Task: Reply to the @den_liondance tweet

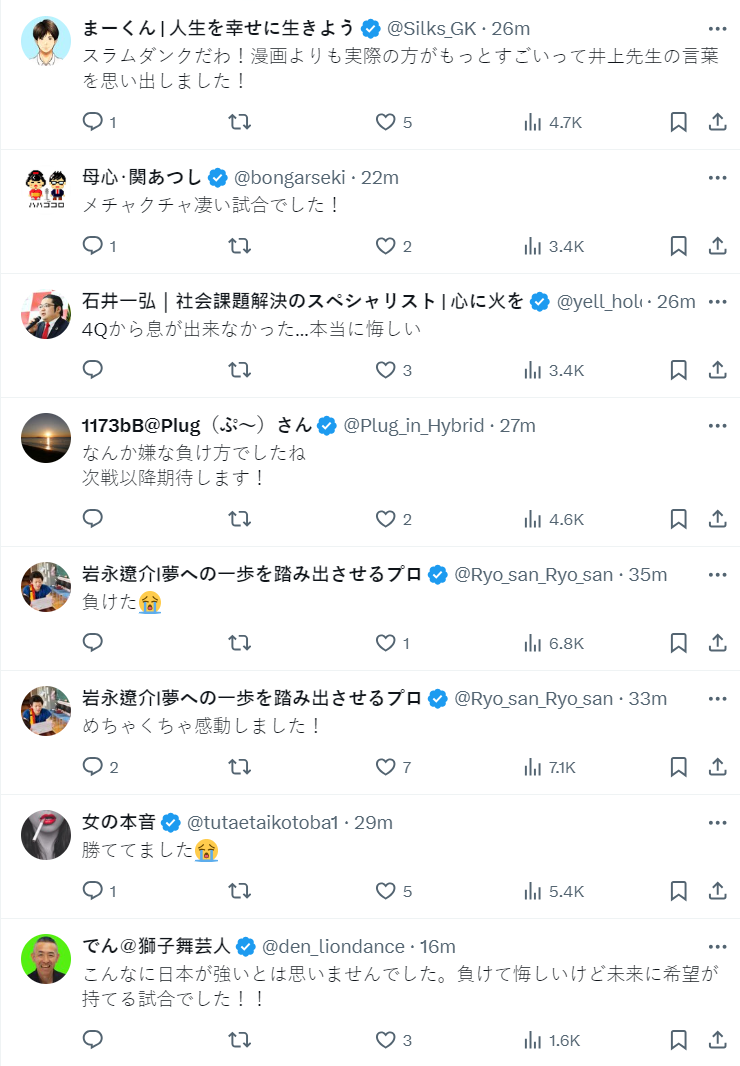Action: coord(93,1040)
